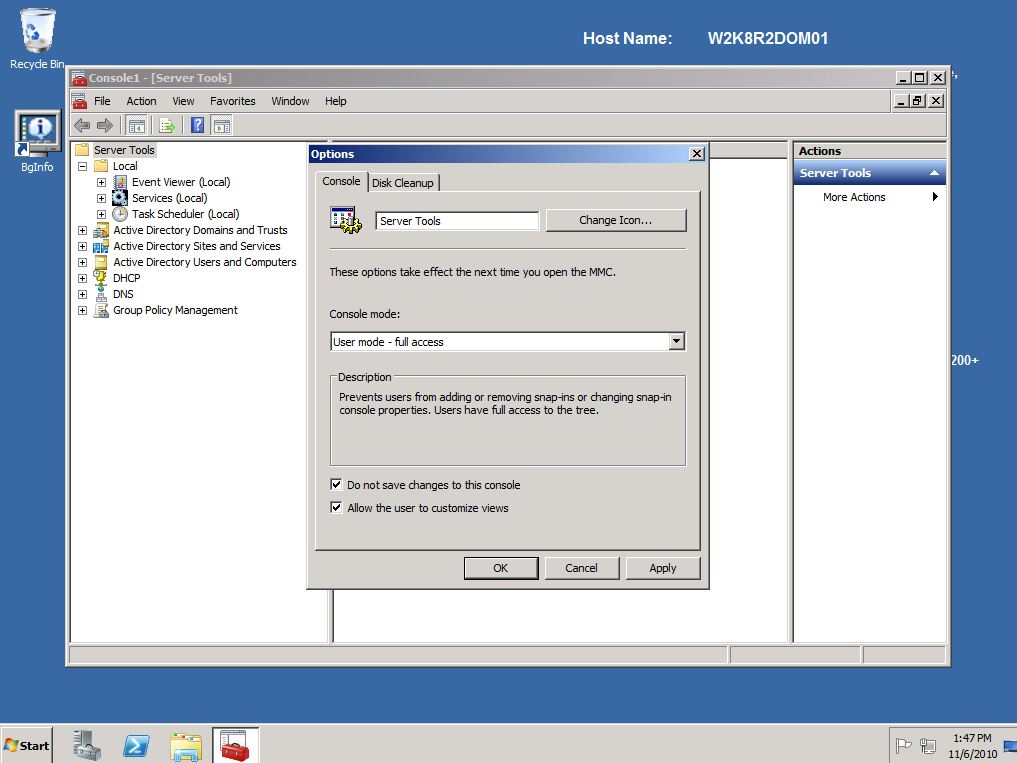The height and width of the screenshot is (763, 1017).
Task: Click the Back arrow toolbar icon
Action: pos(82,125)
